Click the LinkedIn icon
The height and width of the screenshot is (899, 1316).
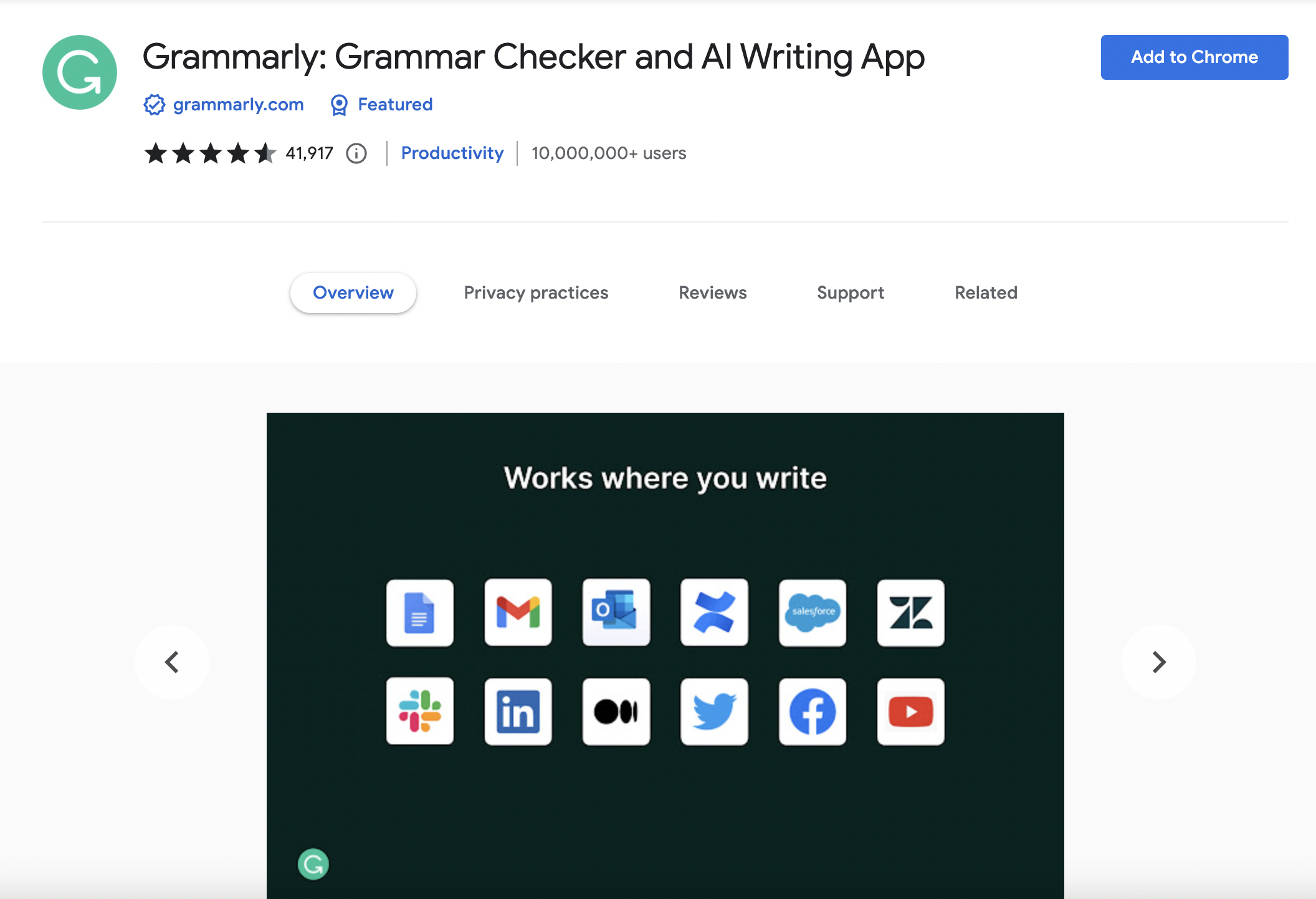point(518,711)
